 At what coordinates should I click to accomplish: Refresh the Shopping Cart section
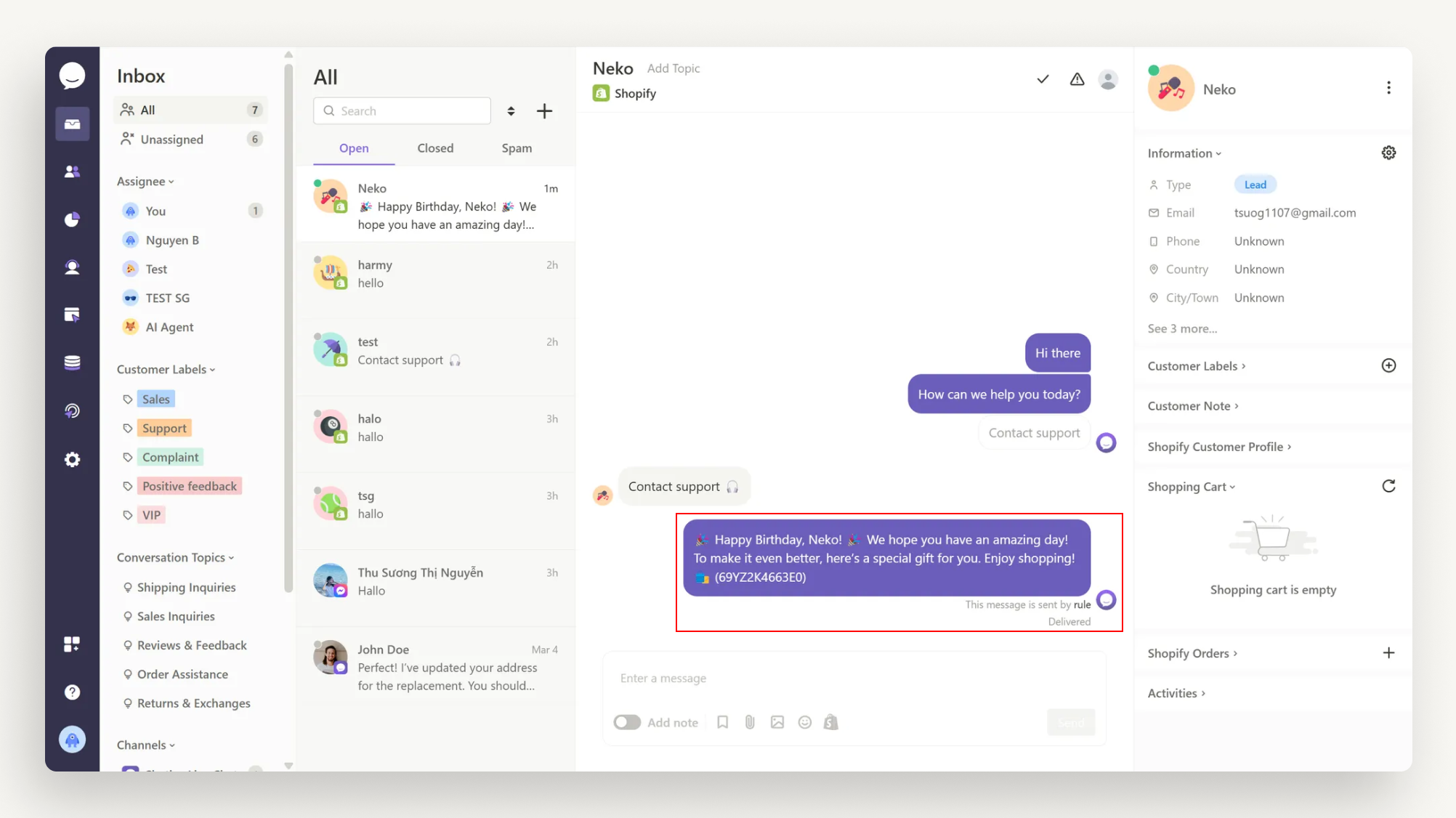point(1388,486)
